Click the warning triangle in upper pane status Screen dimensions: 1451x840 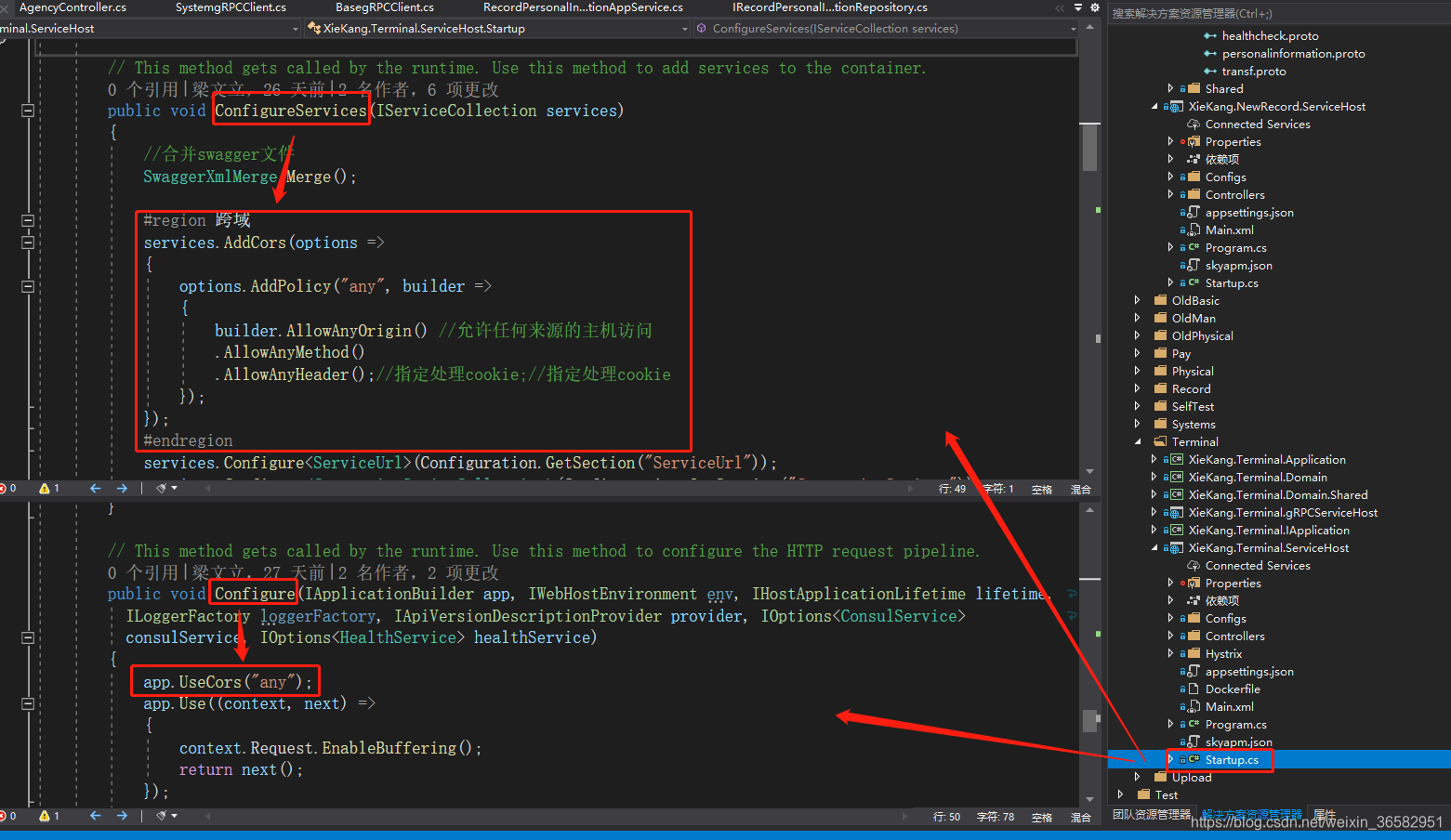45,488
